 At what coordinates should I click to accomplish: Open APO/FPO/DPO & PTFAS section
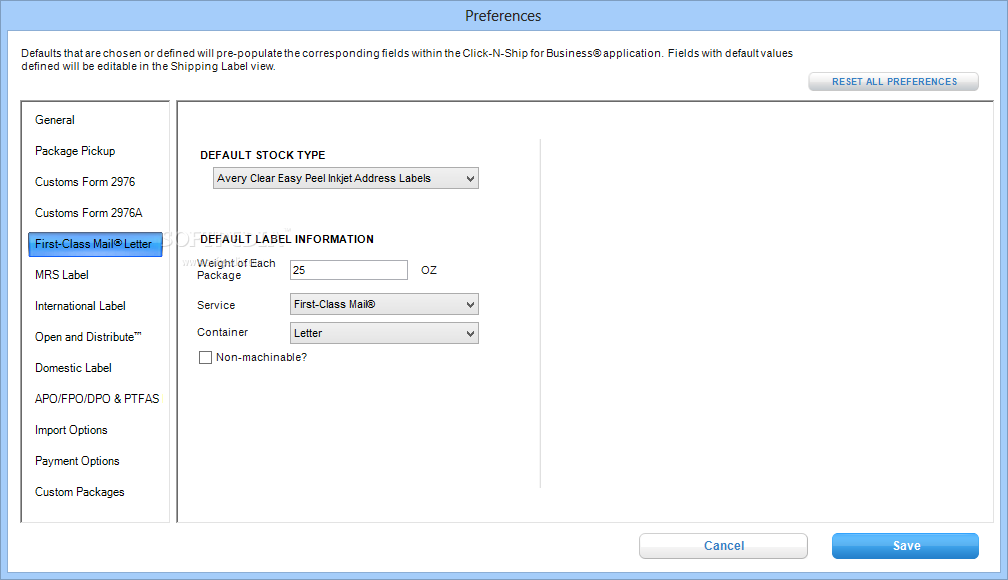tap(97, 399)
